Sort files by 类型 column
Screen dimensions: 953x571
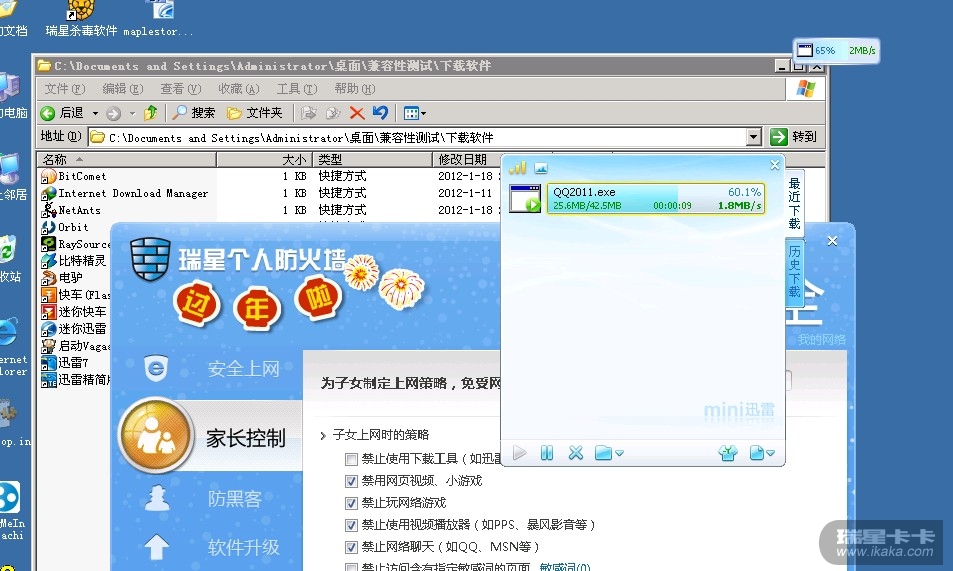coord(372,159)
